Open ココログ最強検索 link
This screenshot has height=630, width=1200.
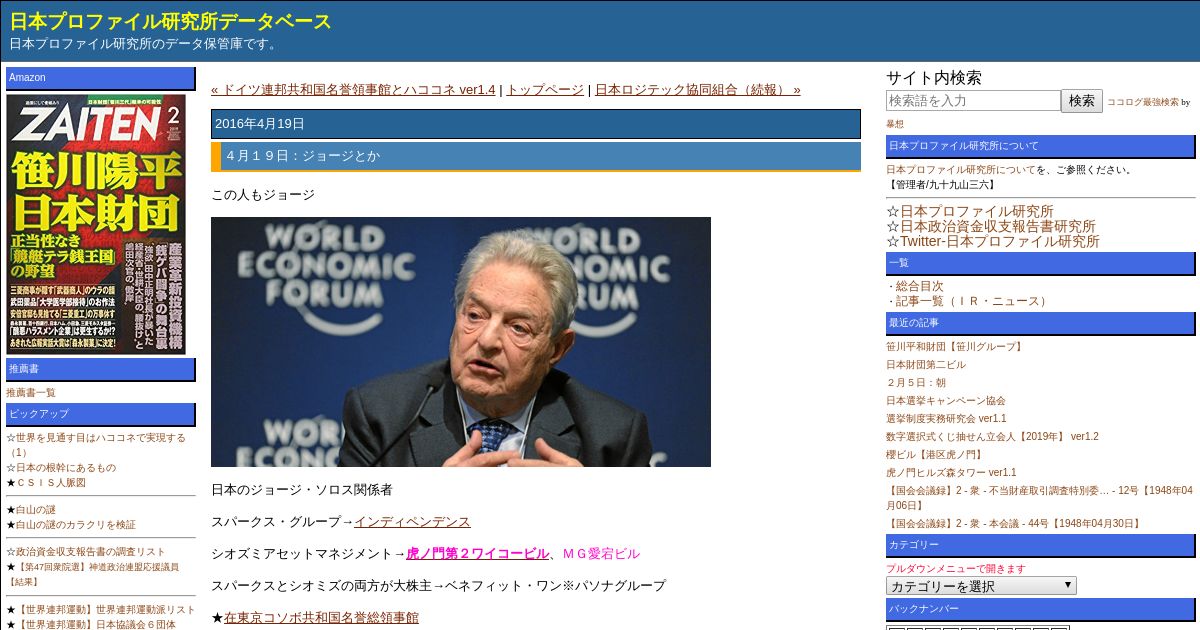point(1143,102)
